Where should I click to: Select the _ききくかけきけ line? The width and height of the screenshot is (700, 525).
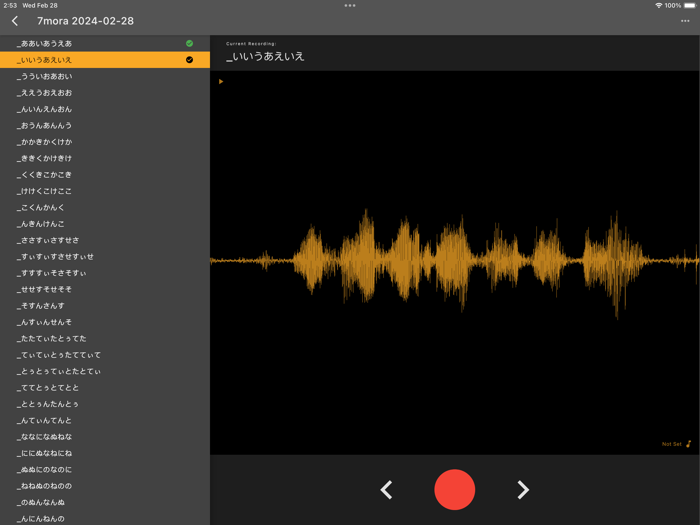click(x=105, y=158)
